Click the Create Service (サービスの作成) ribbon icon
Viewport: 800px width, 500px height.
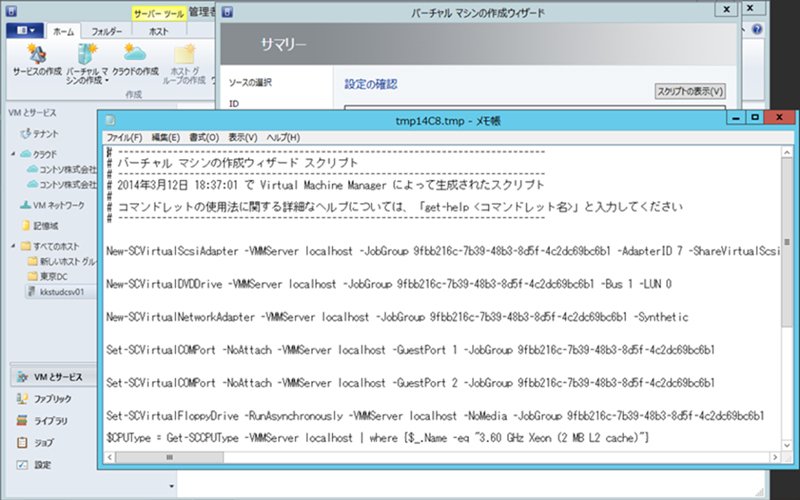click(x=37, y=60)
